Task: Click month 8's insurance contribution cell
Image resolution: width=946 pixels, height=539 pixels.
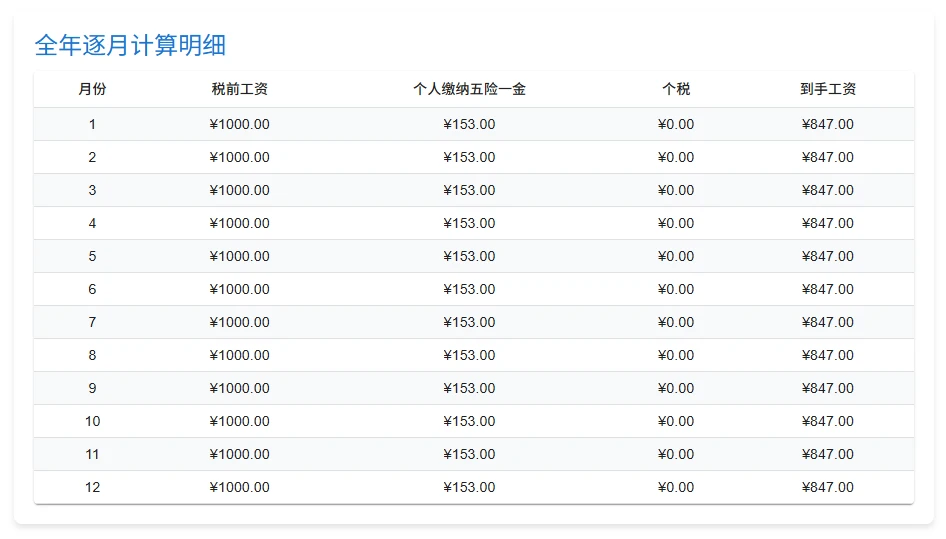Action: click(x=469, y=355)
